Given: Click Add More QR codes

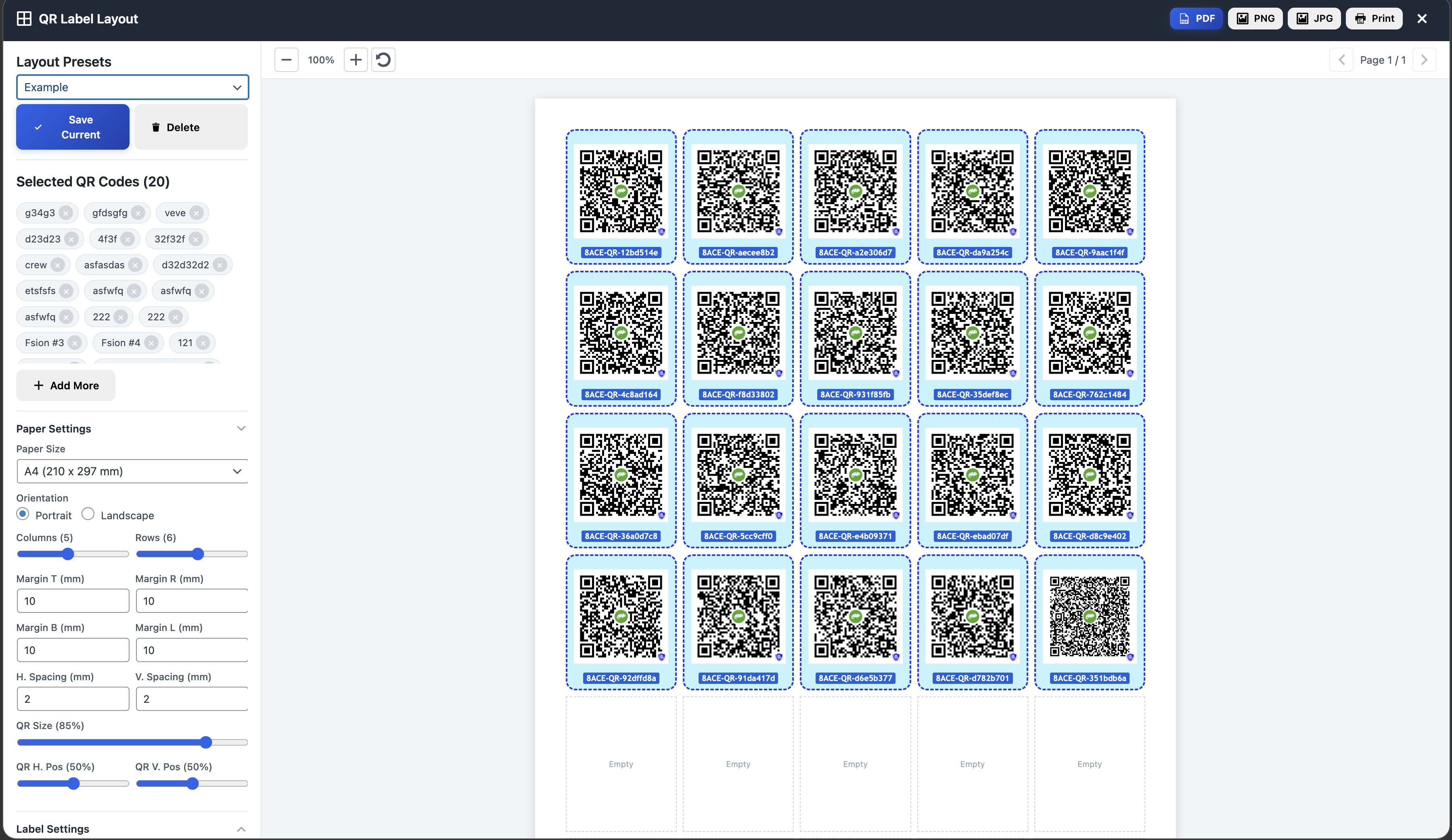Looking at the screenshot, I should (x=65, y=385).
